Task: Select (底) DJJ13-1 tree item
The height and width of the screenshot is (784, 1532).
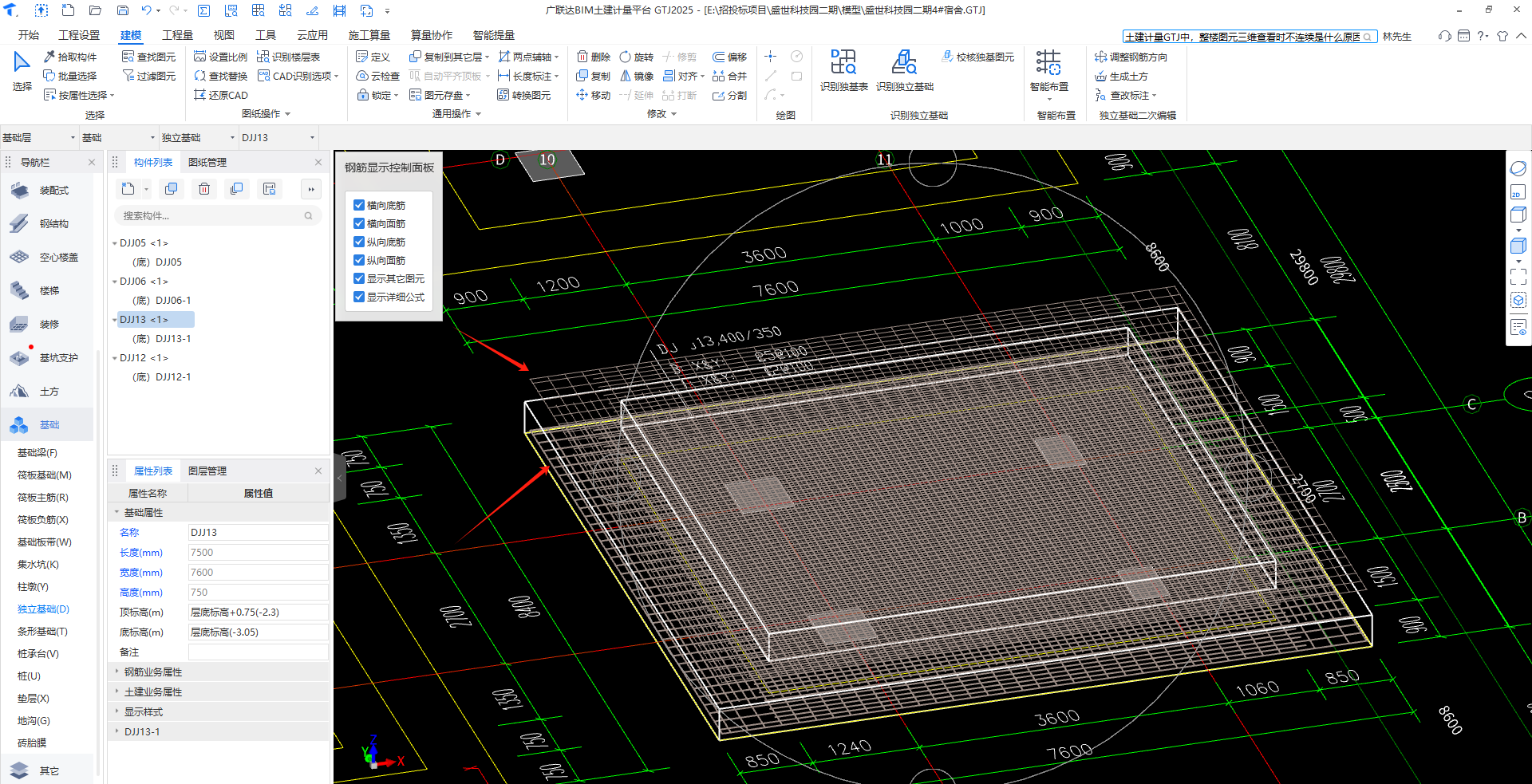Action: point(162,338)
